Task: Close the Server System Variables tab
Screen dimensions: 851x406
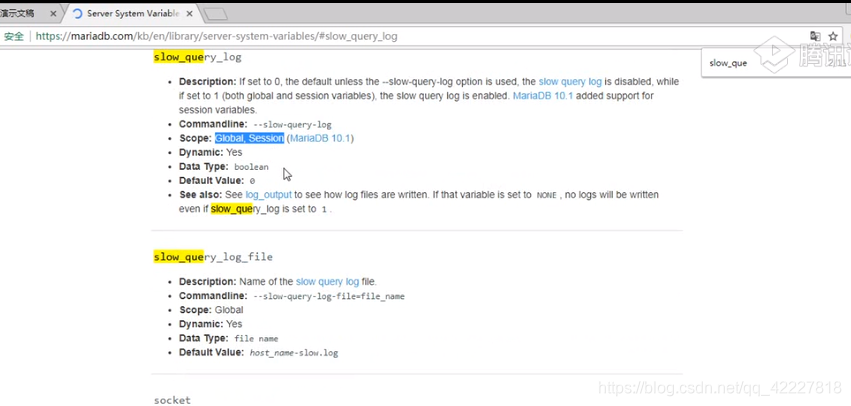Action: click(189, 14)
